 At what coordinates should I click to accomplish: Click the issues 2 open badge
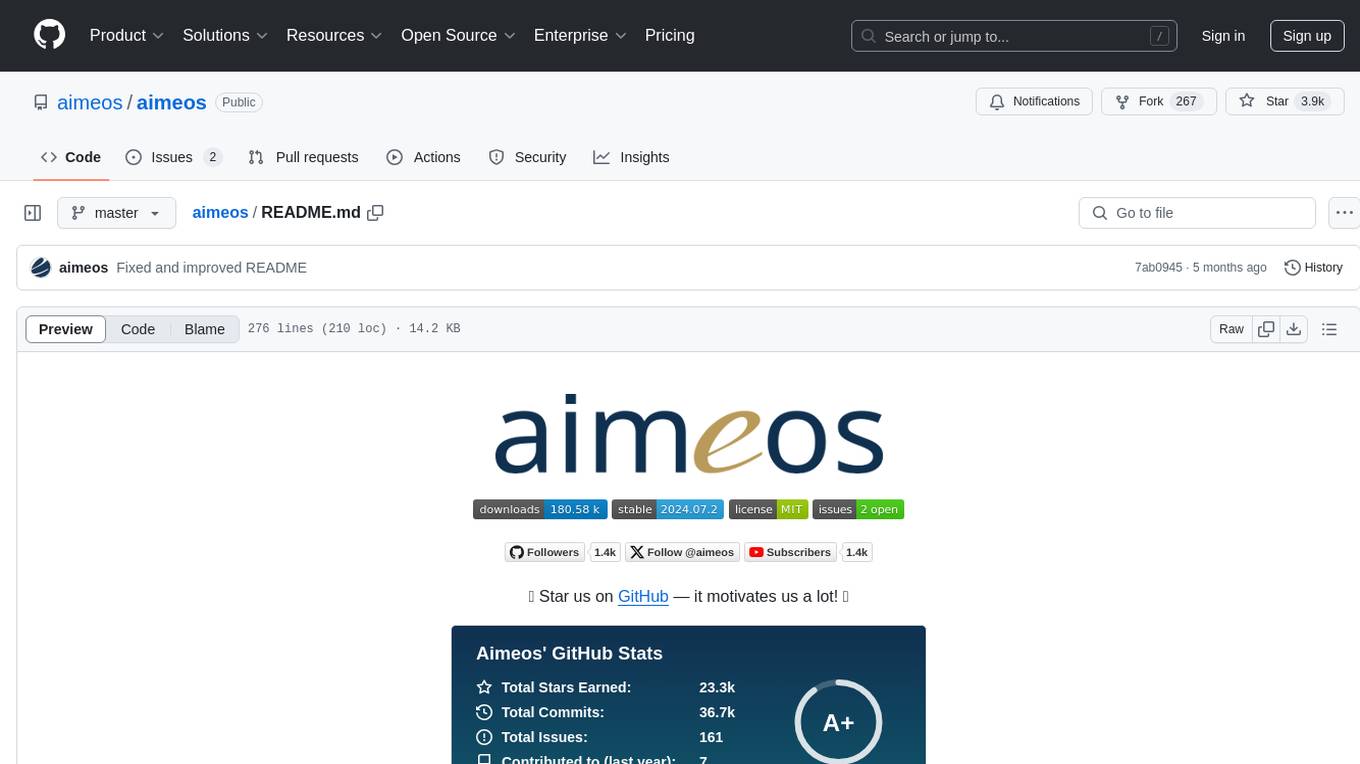[859, 509]
